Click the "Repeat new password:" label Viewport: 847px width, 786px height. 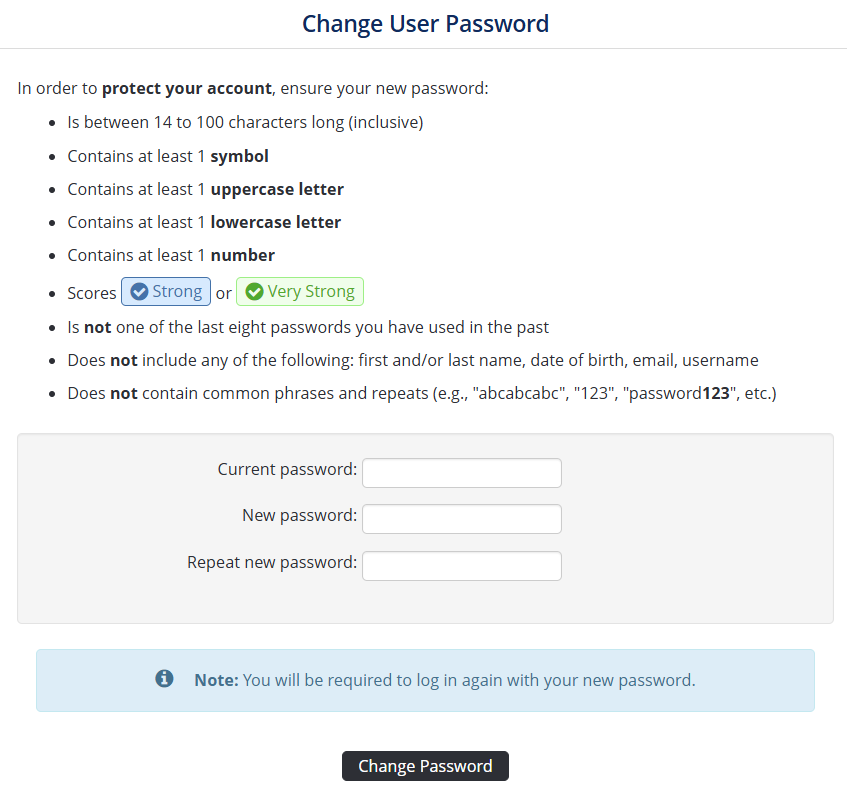point(272,562)
